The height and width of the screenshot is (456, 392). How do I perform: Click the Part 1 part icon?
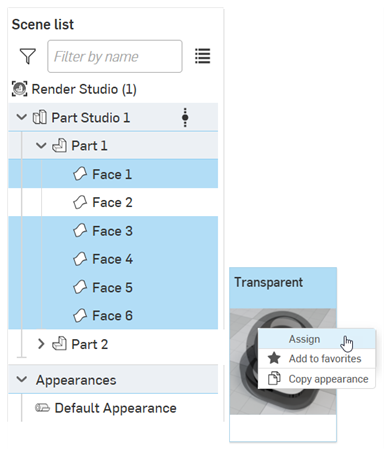(x=59, y=146)
